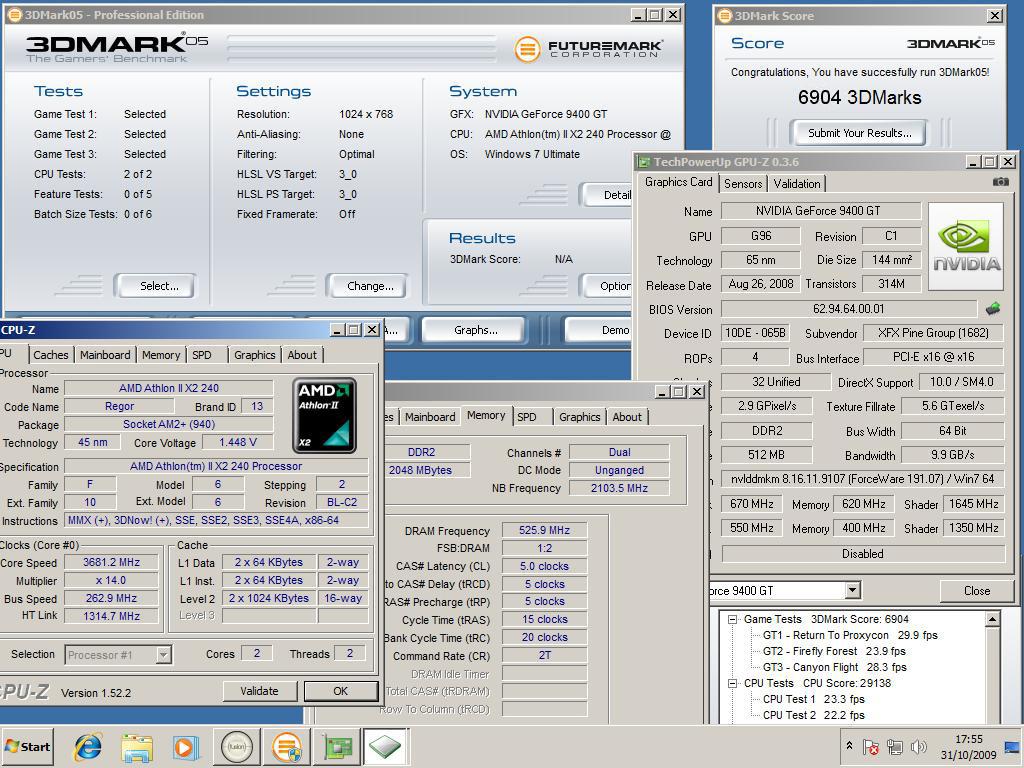Click the volume speaker tray icon
Viewport: 1024px width, 768px height.
click(918, 747)
